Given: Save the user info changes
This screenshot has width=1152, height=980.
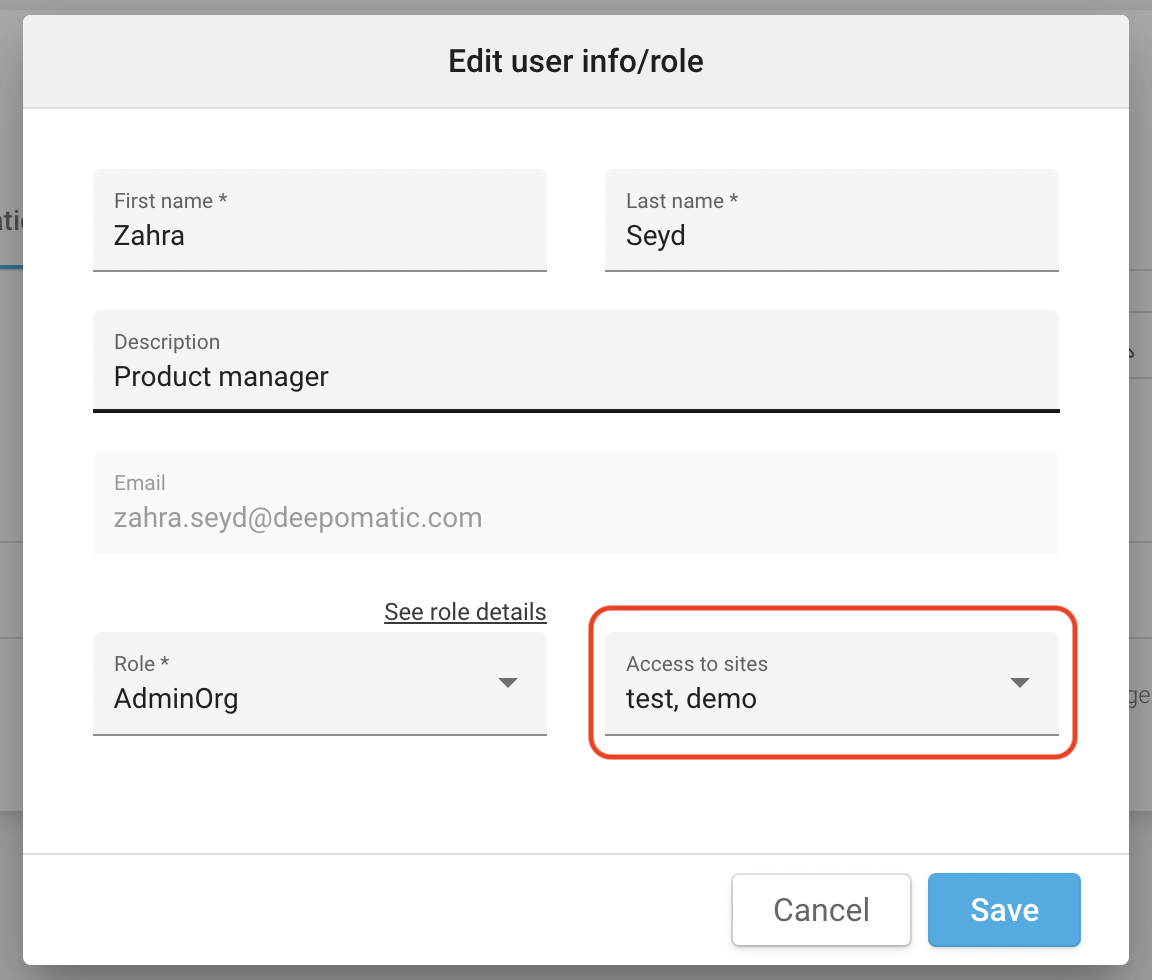Looking at the screenshot, I should point(1004,910).
